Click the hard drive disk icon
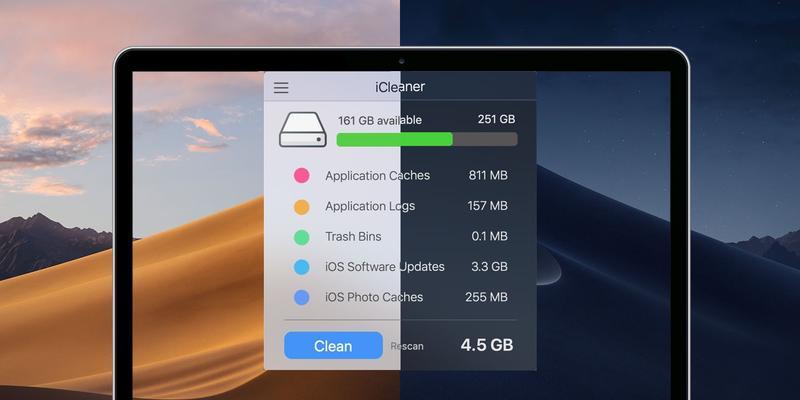The image size is (800, 400). 303,130
